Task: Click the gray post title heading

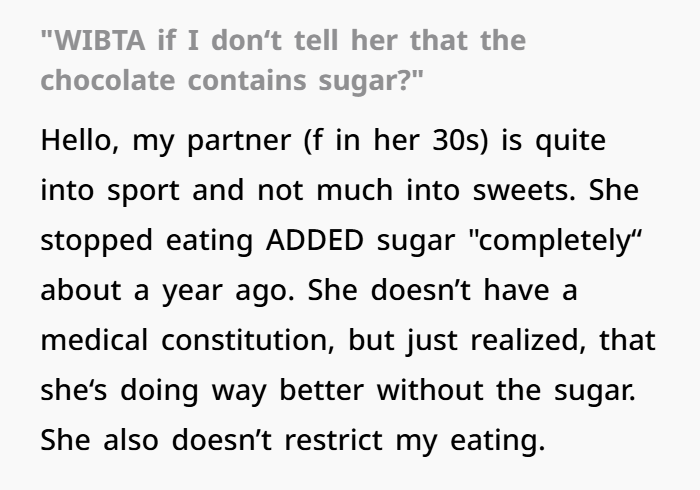Action: [283, 60]
